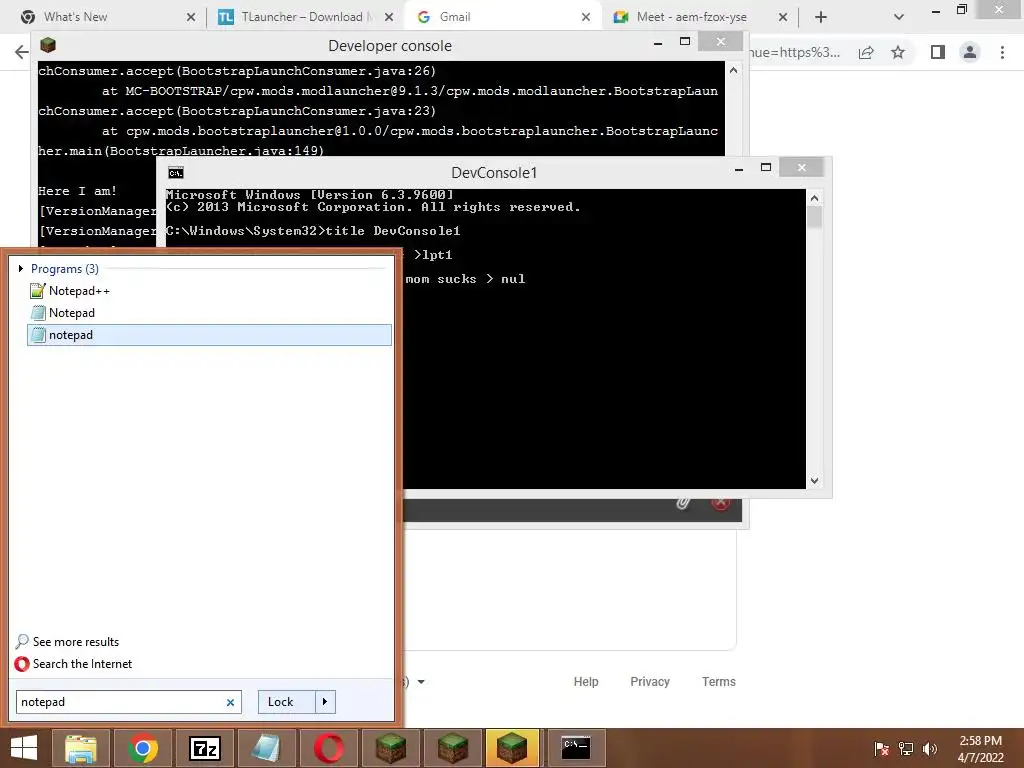Clear the notepad search box text
The height and width of the screenshot is (768, 1024).
pyautogui.click(x=230, y=703)
